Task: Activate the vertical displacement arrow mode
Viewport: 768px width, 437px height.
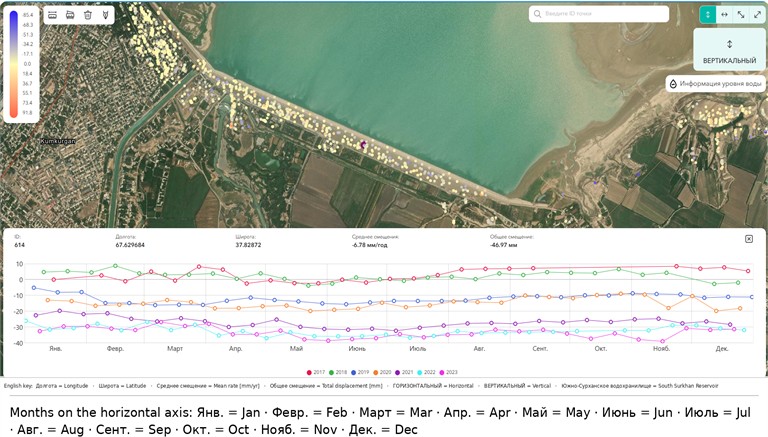Action: 707,15
